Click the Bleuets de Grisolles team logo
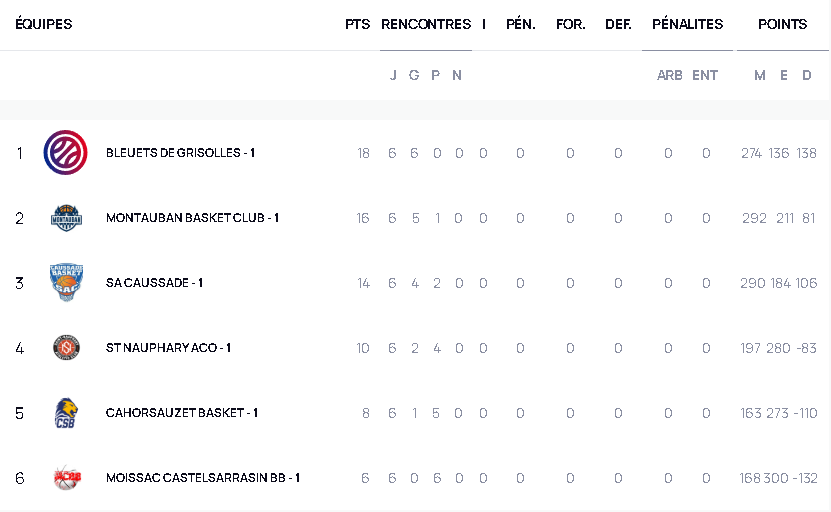This screenshot has height=512, width=831. pyautogui.click(x=65, y=153)
